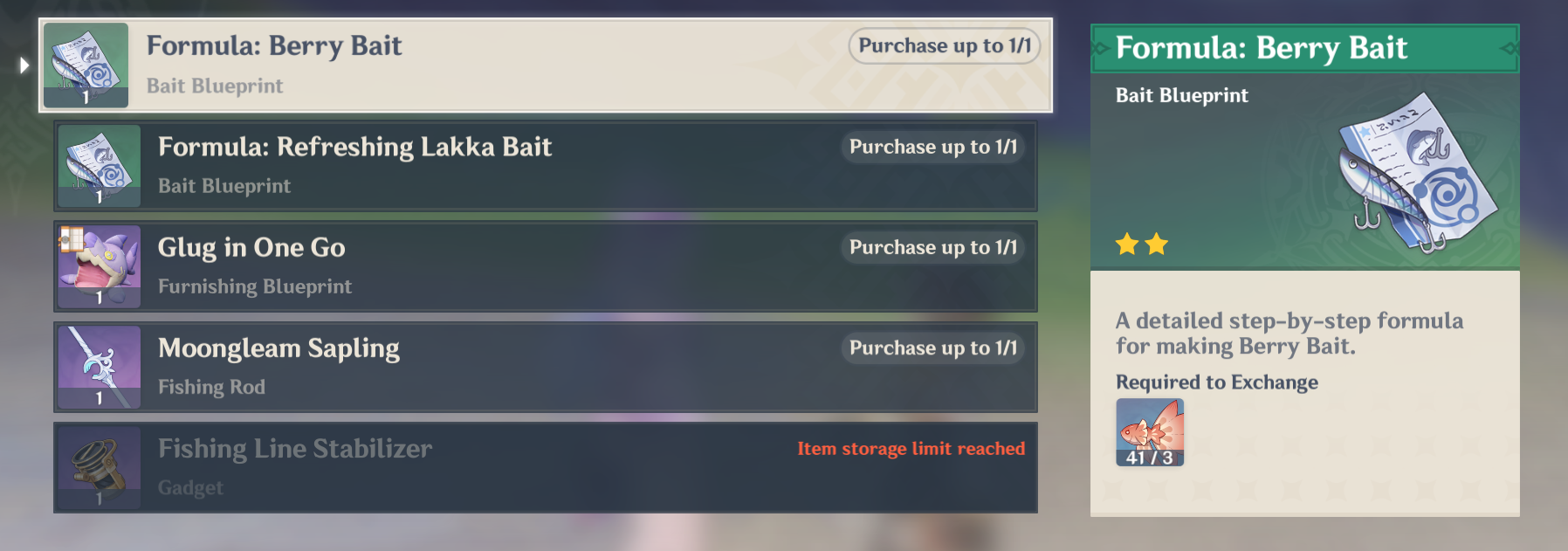The image size is (1568, 551).
Task: Click Purchase up to 1/1 for Berry Bait
Action: [x=945, y=45]
